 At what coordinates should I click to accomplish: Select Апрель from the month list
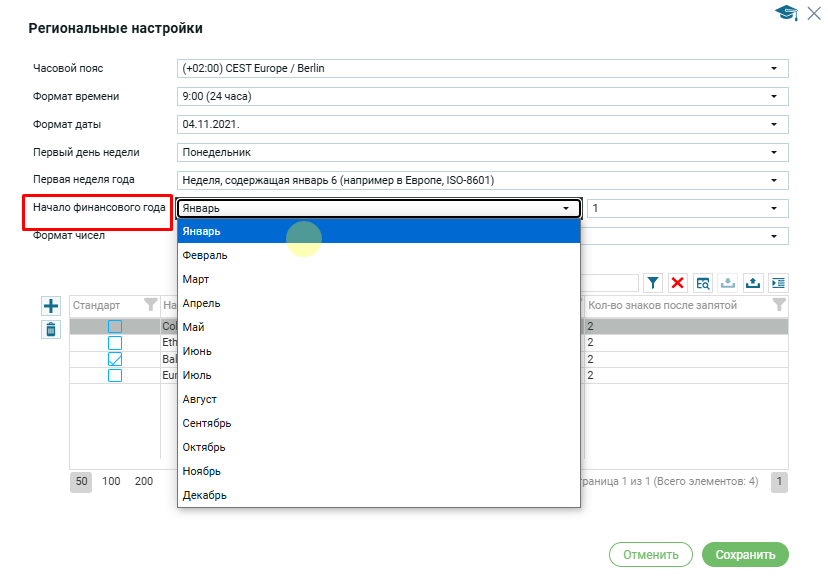pyautogui.click(x=202, y=303)
